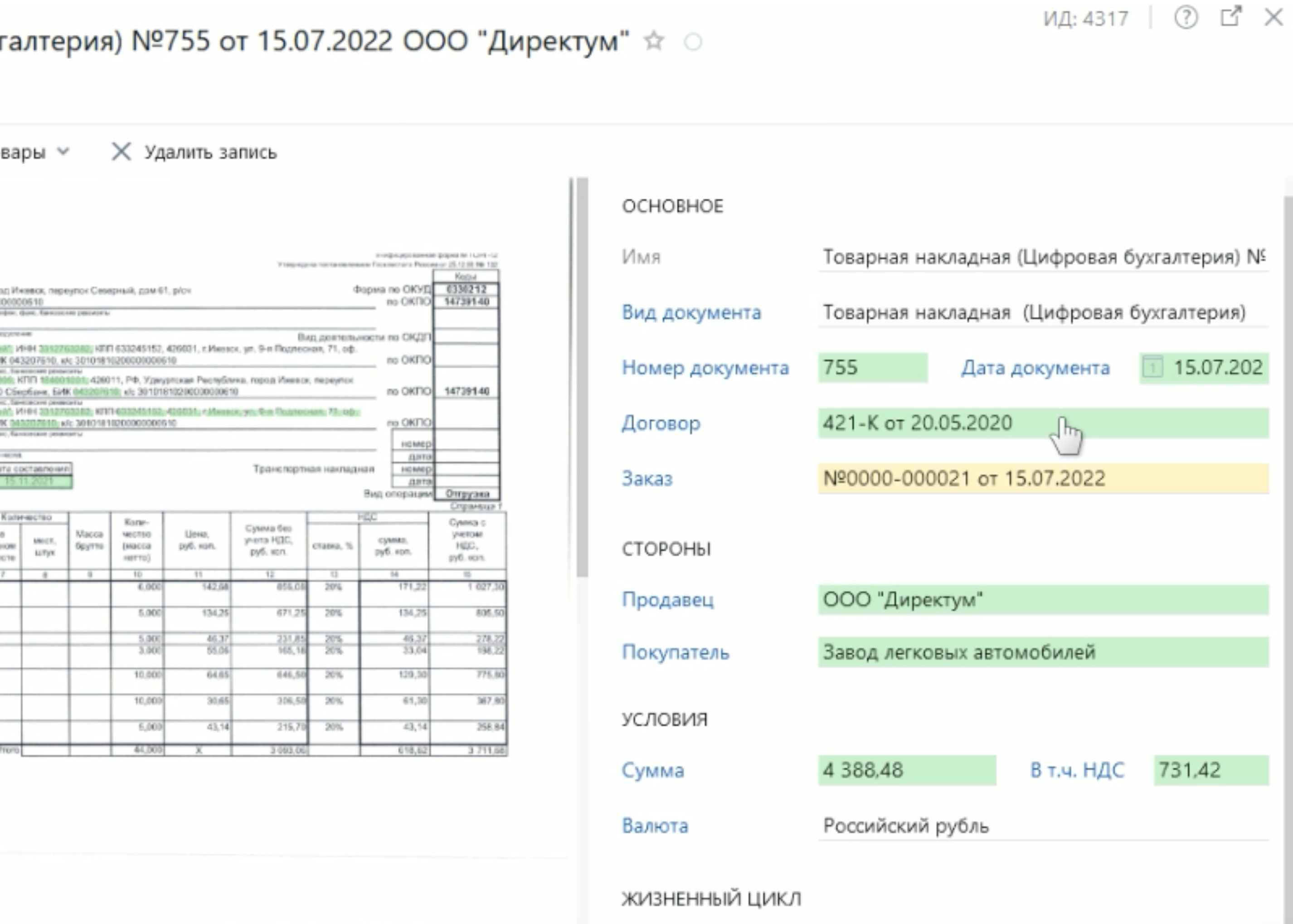Edit the VAT field 731,42

(1211, 770)
